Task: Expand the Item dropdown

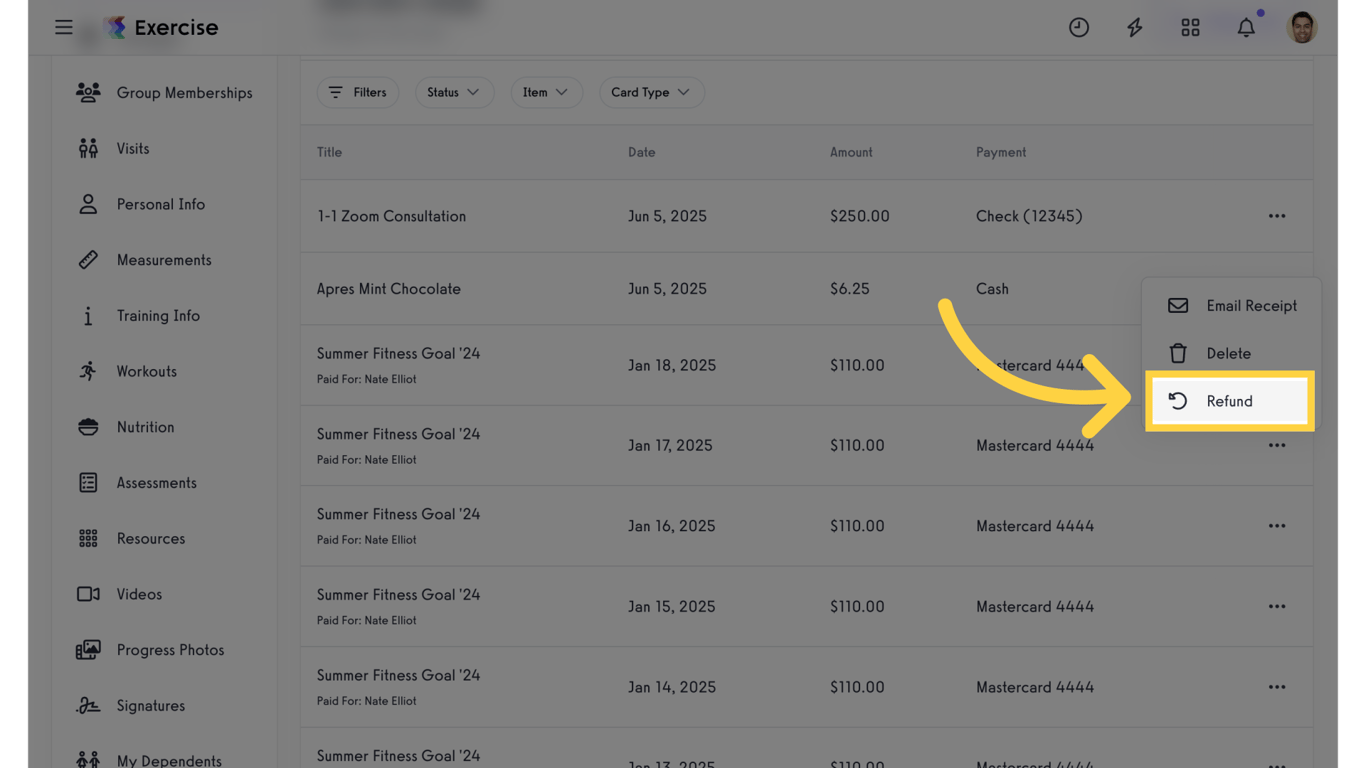Action: pos(546,92)
